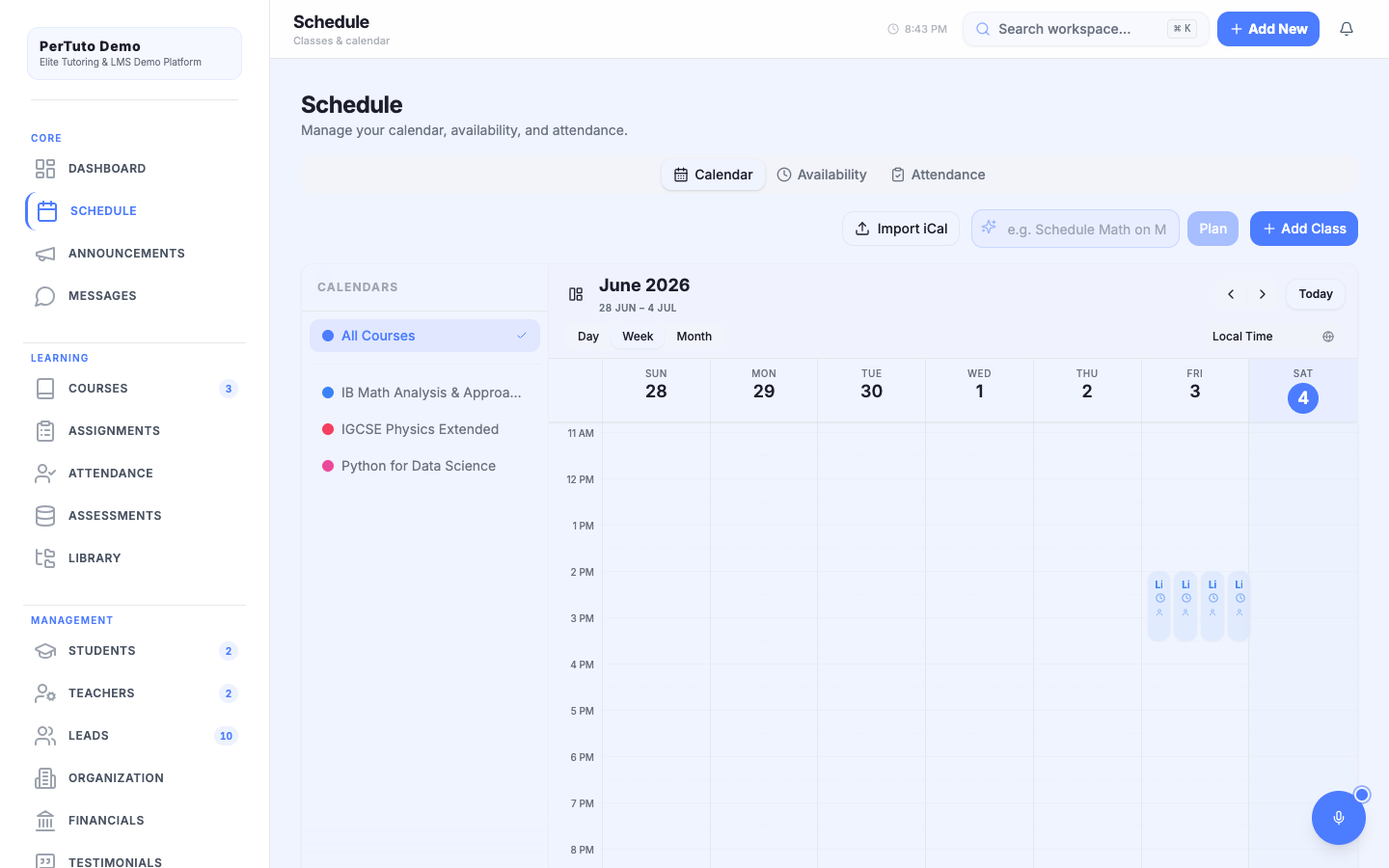Click the Assignments clipboard icon
This screenshot has height=868, width=1389.
(x=45, y=431)
